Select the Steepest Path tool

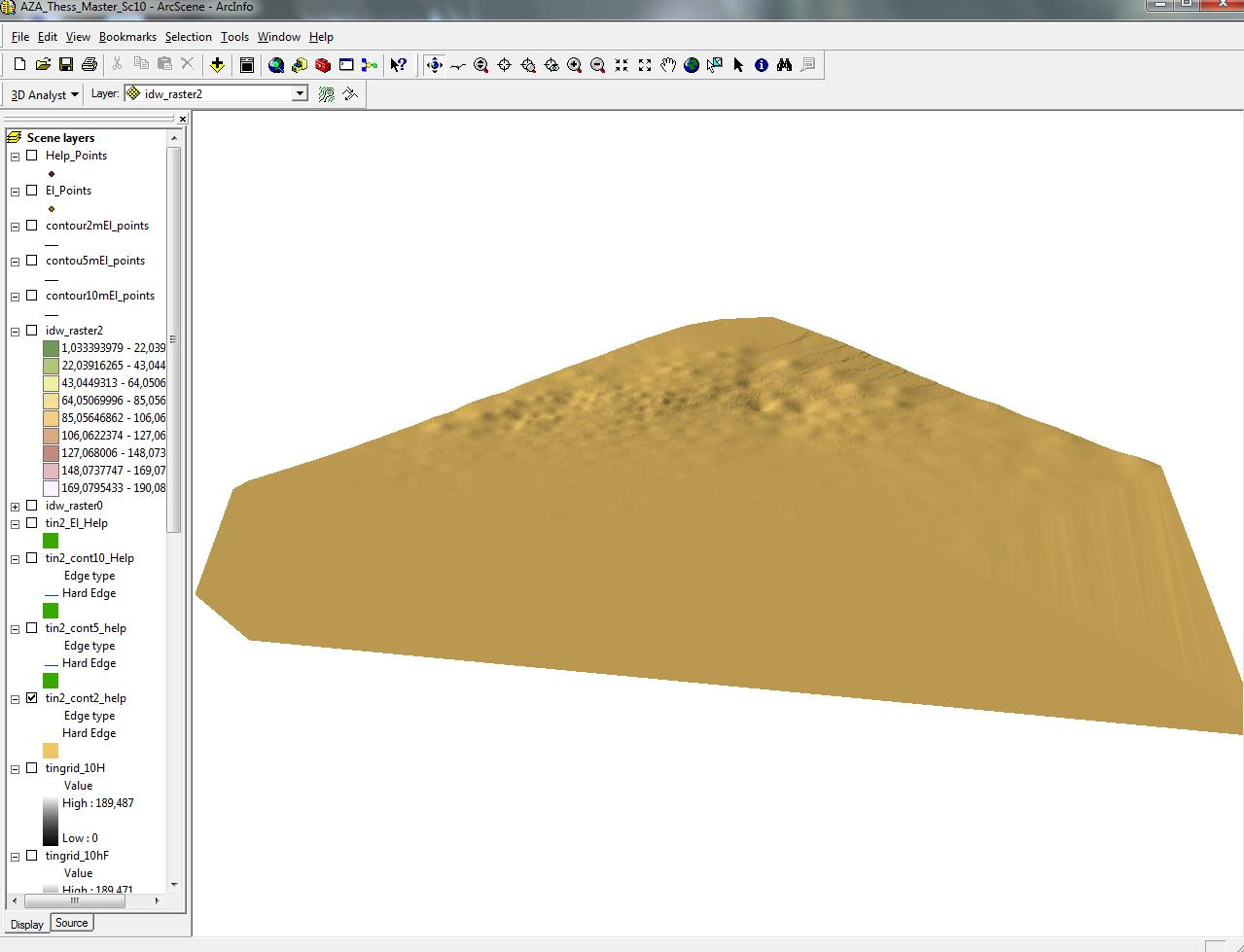coord(350,94)
